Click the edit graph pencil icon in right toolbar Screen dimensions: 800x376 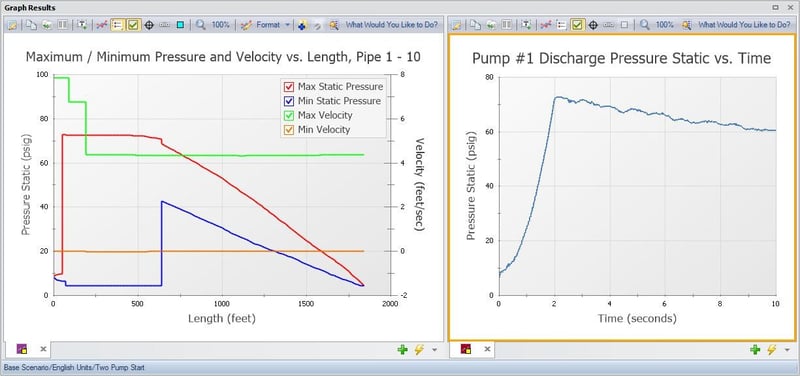[x=457, y=24]
